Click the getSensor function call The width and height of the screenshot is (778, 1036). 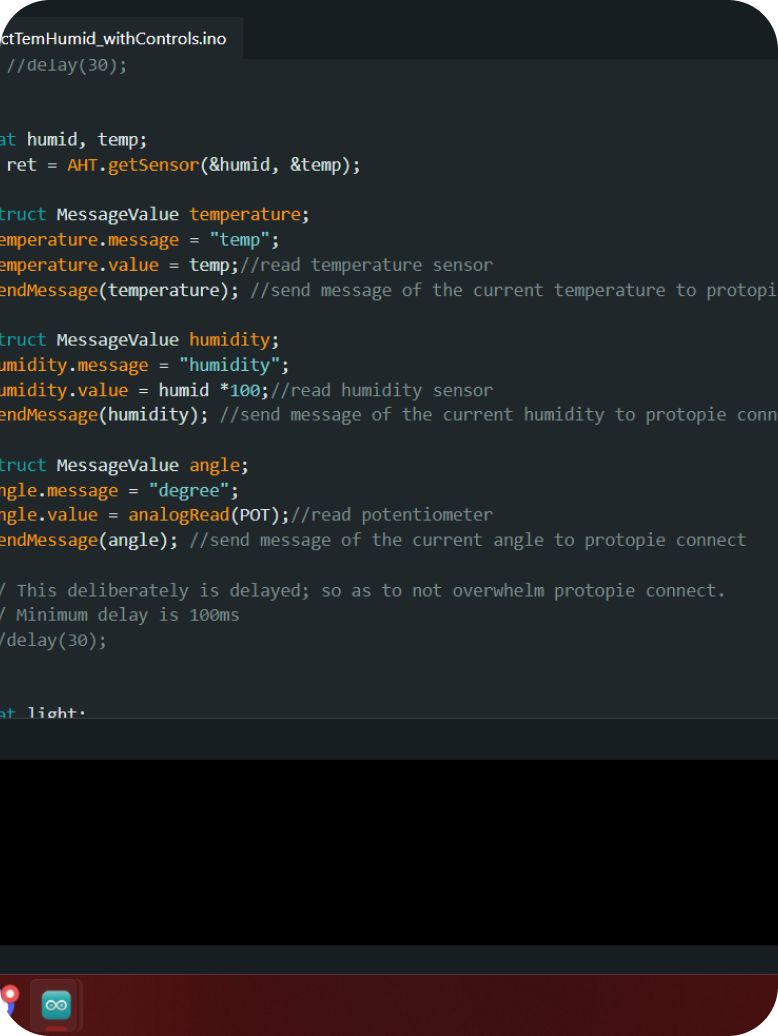(x=154, y=165)
